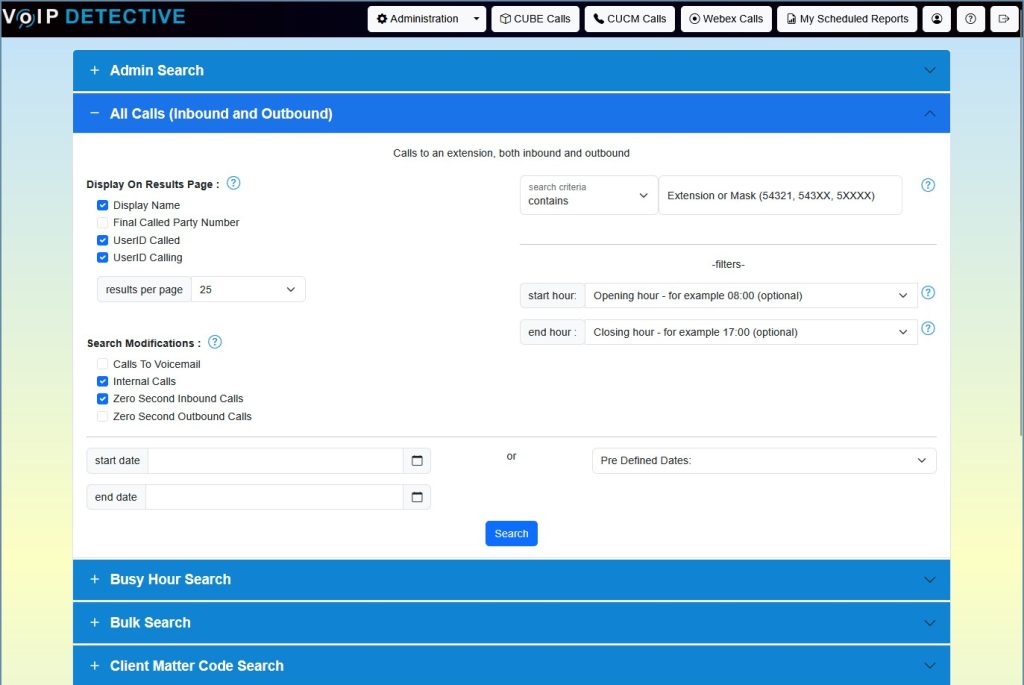Uncheck the UserID Called checkbox
The image size is (1024, 685).
click(103, 240)
